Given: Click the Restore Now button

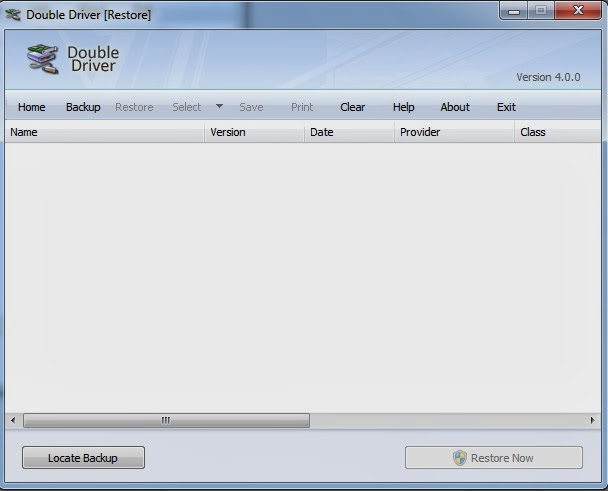Looking at the screenshot, I should pyautogui.click(x=494, y=458).
